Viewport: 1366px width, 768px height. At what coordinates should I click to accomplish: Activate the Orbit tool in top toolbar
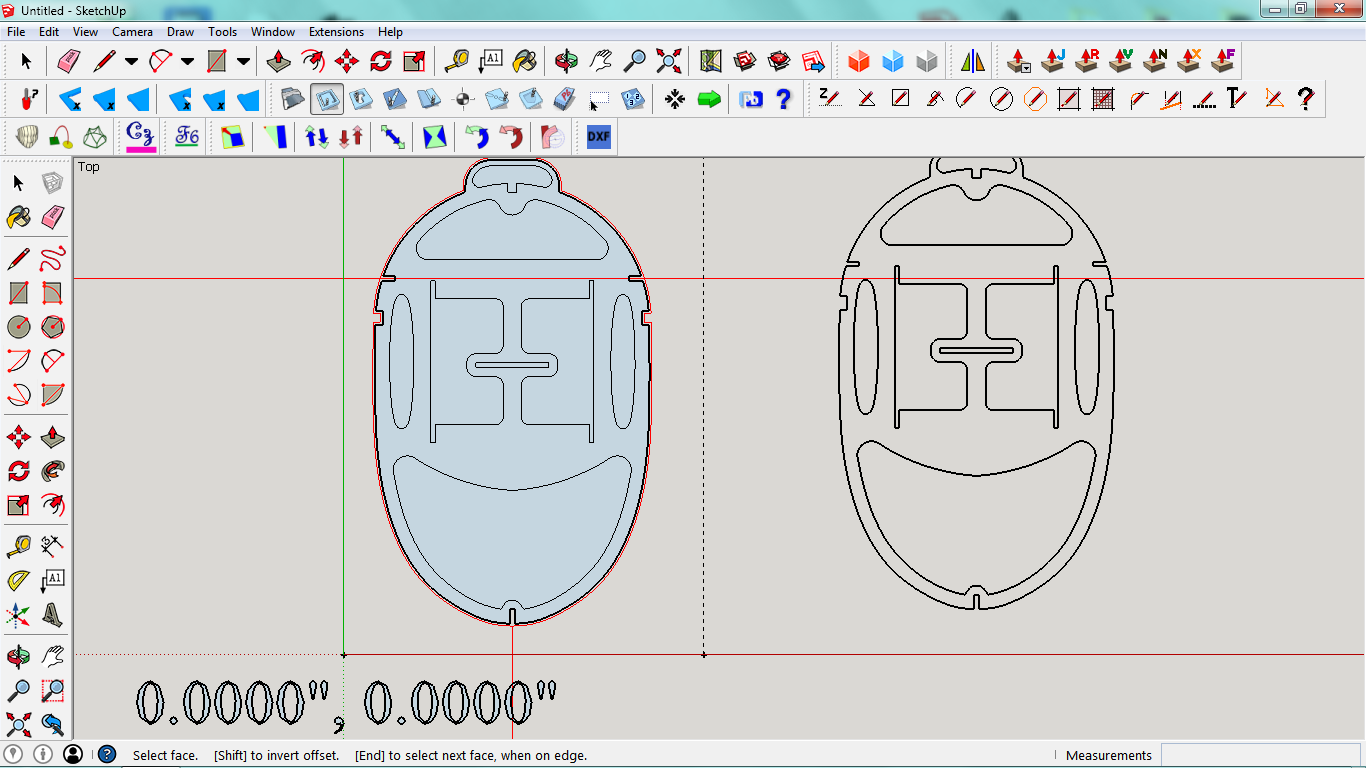point(566,62)
